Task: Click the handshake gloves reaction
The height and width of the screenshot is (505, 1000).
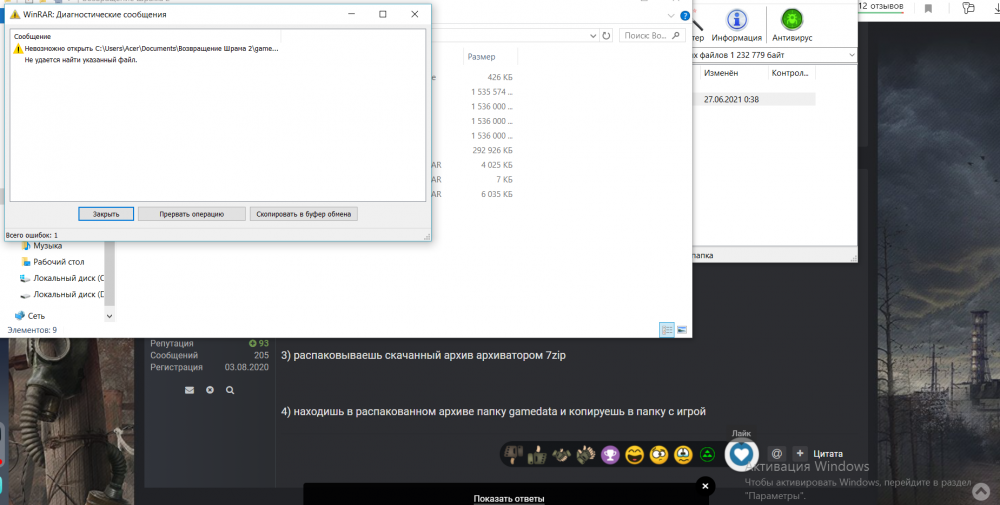Action: click(x=561, y=455)
